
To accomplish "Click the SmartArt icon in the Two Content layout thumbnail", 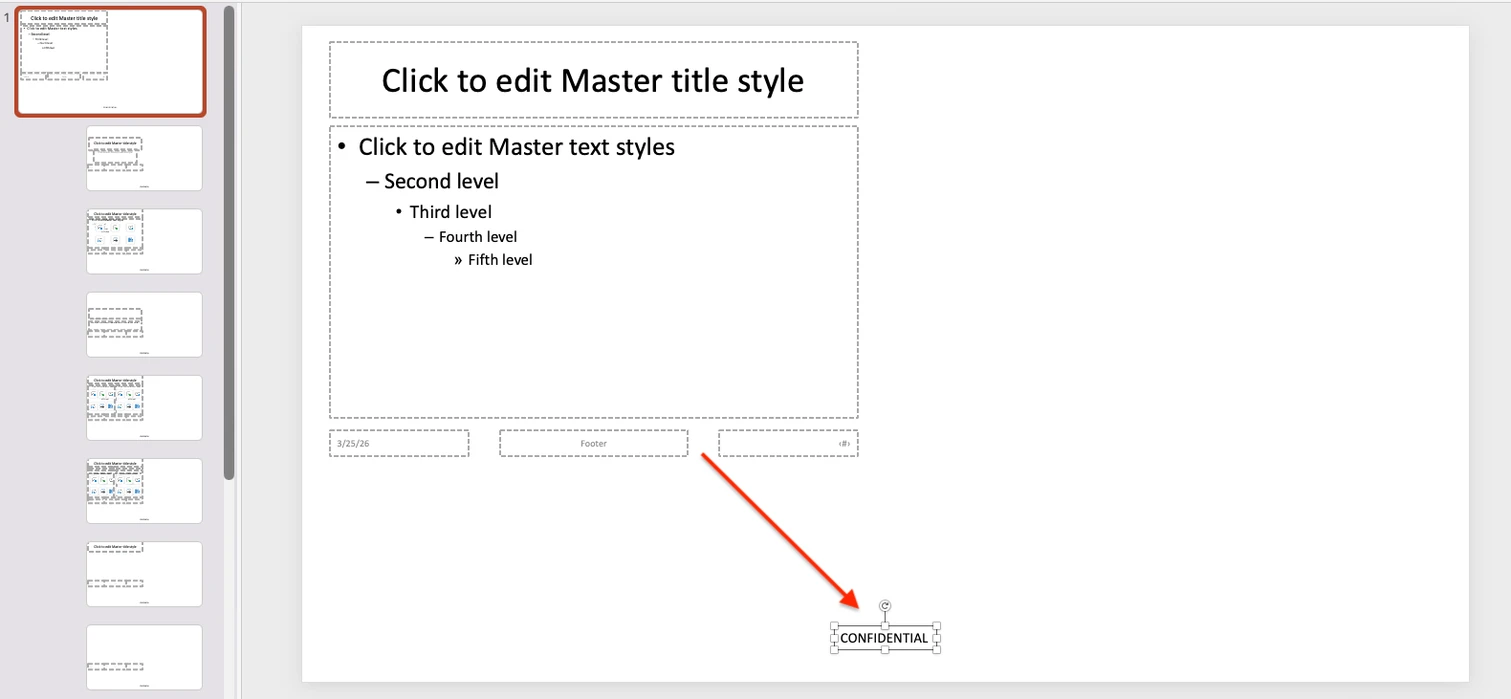I will 111,394.
